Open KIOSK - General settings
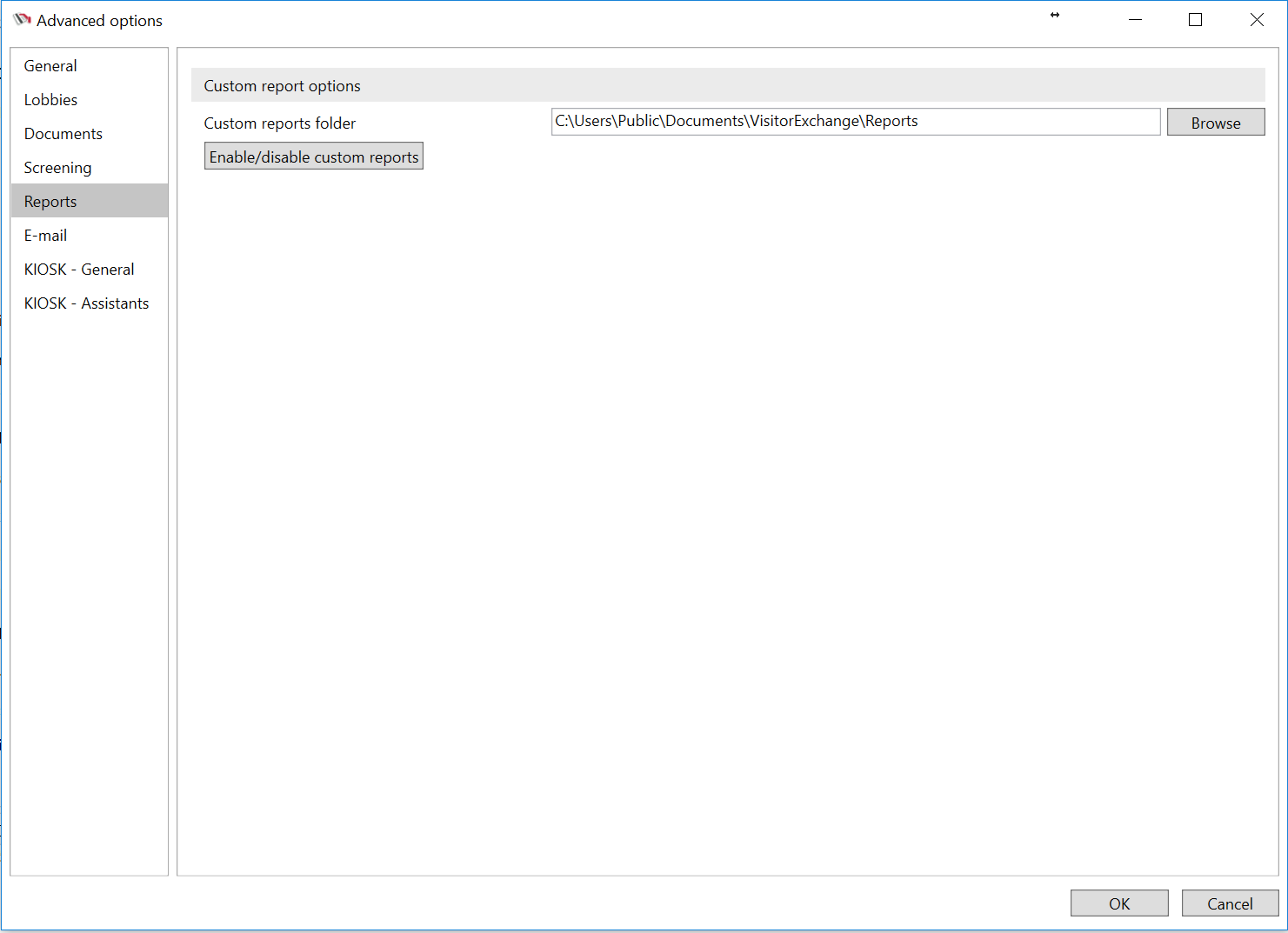Viewport: 1288px width, 933px height. point(89,270)
